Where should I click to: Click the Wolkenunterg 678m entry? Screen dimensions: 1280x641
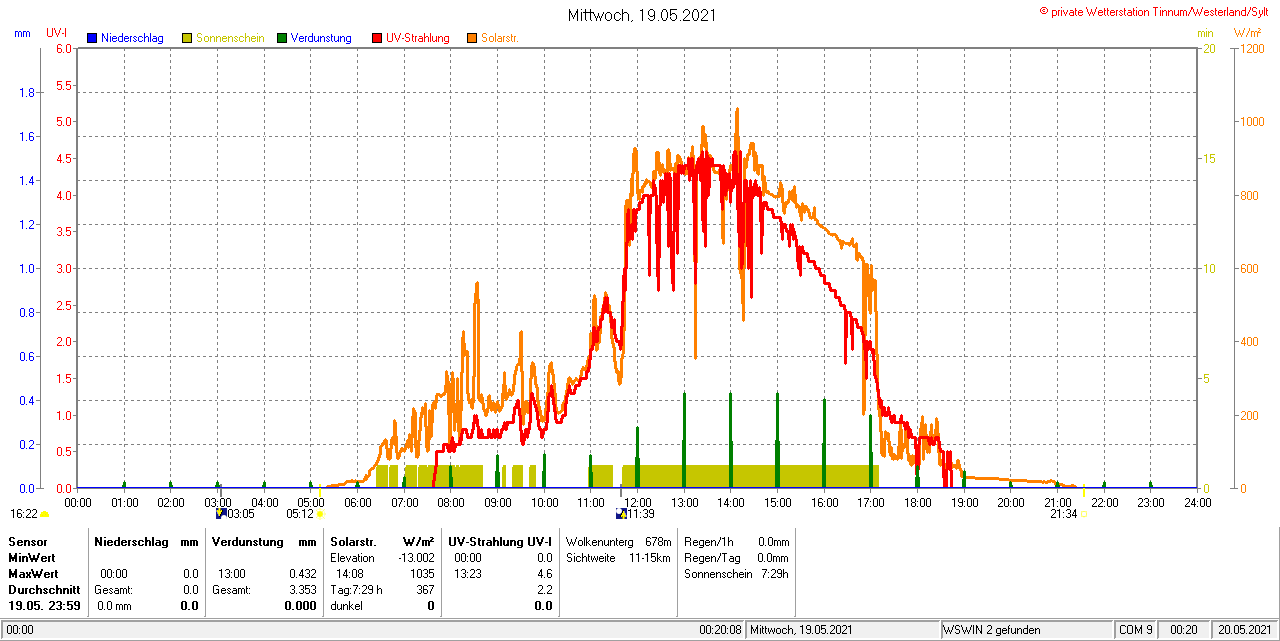tap(618, 541)
